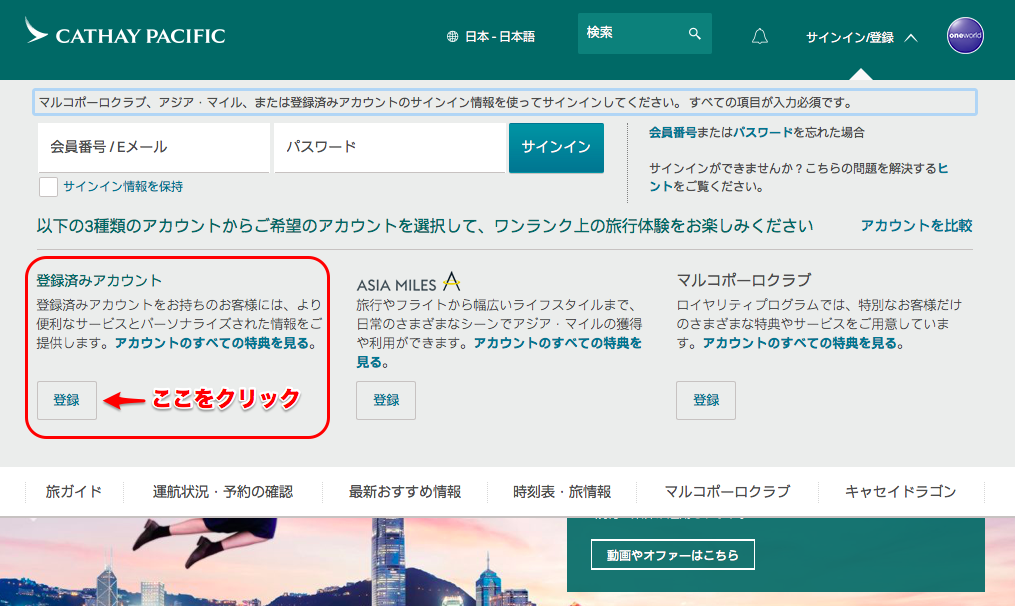Open 旅ガイド menu

(74, 492)
